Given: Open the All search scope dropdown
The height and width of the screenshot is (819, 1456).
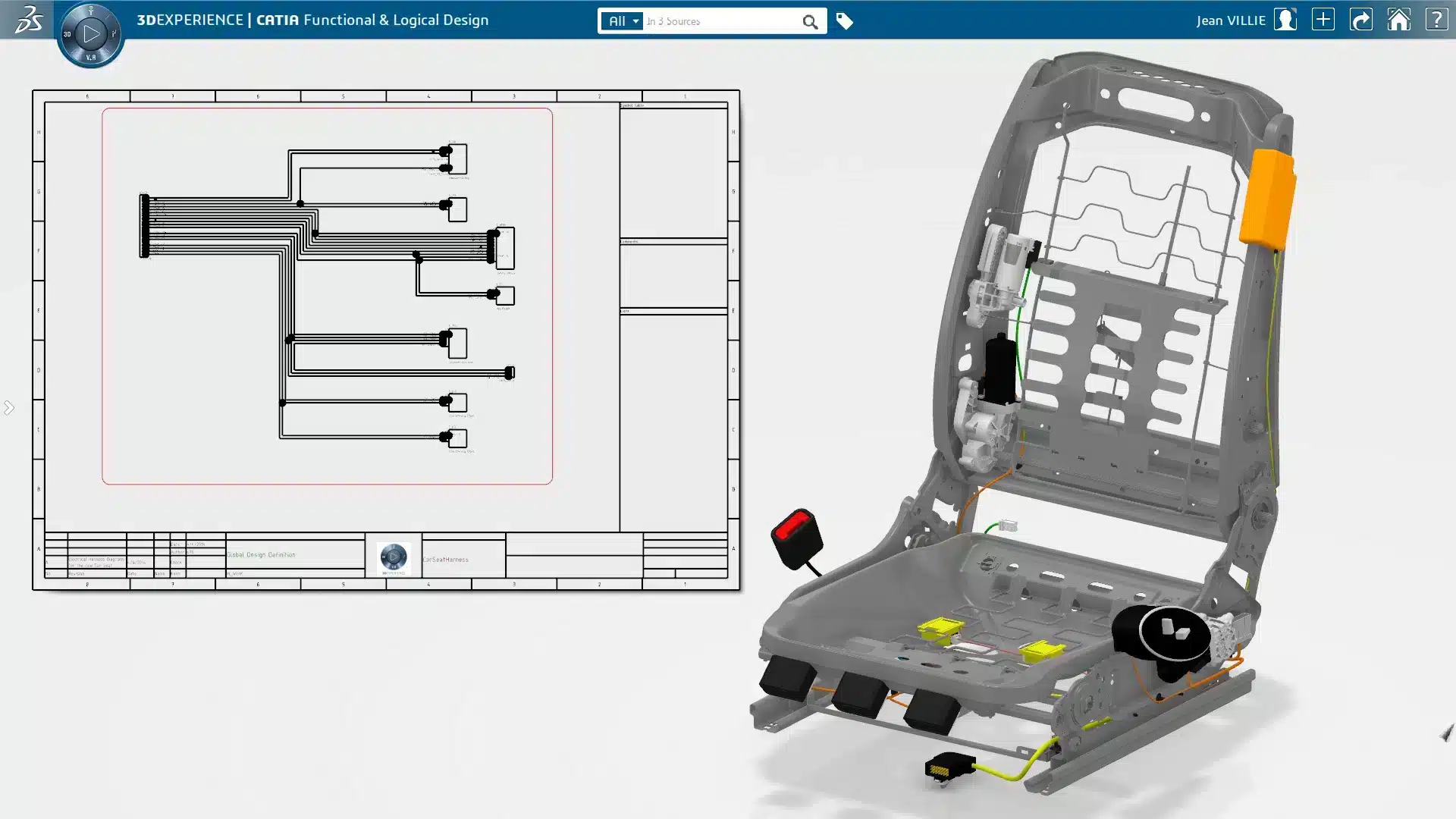Looking at the screenshot, I should tap(621, 21).
